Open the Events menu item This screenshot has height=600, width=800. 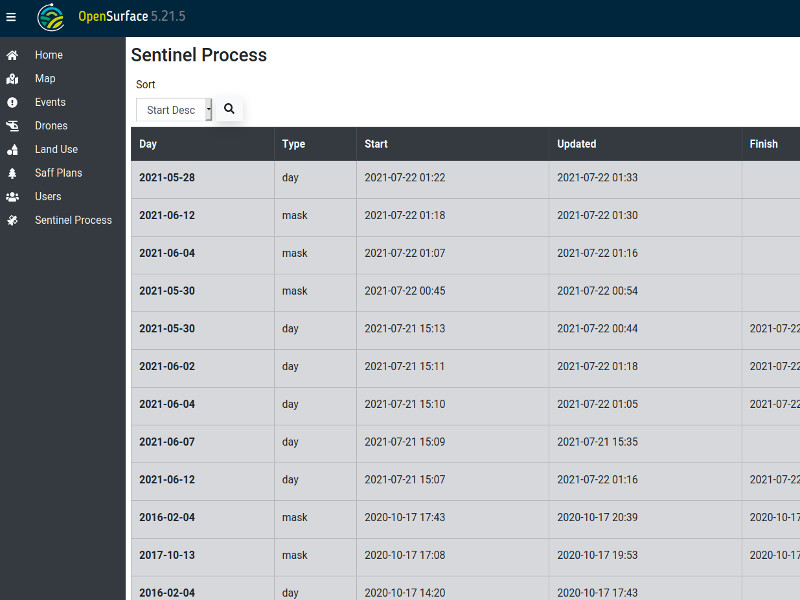tap(50, 102)
